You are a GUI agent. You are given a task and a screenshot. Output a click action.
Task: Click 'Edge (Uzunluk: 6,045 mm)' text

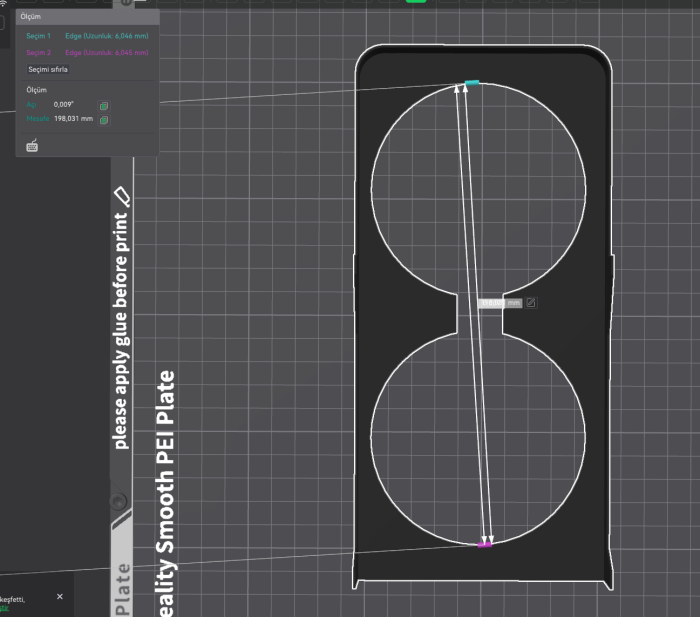(x=107, y=53)
